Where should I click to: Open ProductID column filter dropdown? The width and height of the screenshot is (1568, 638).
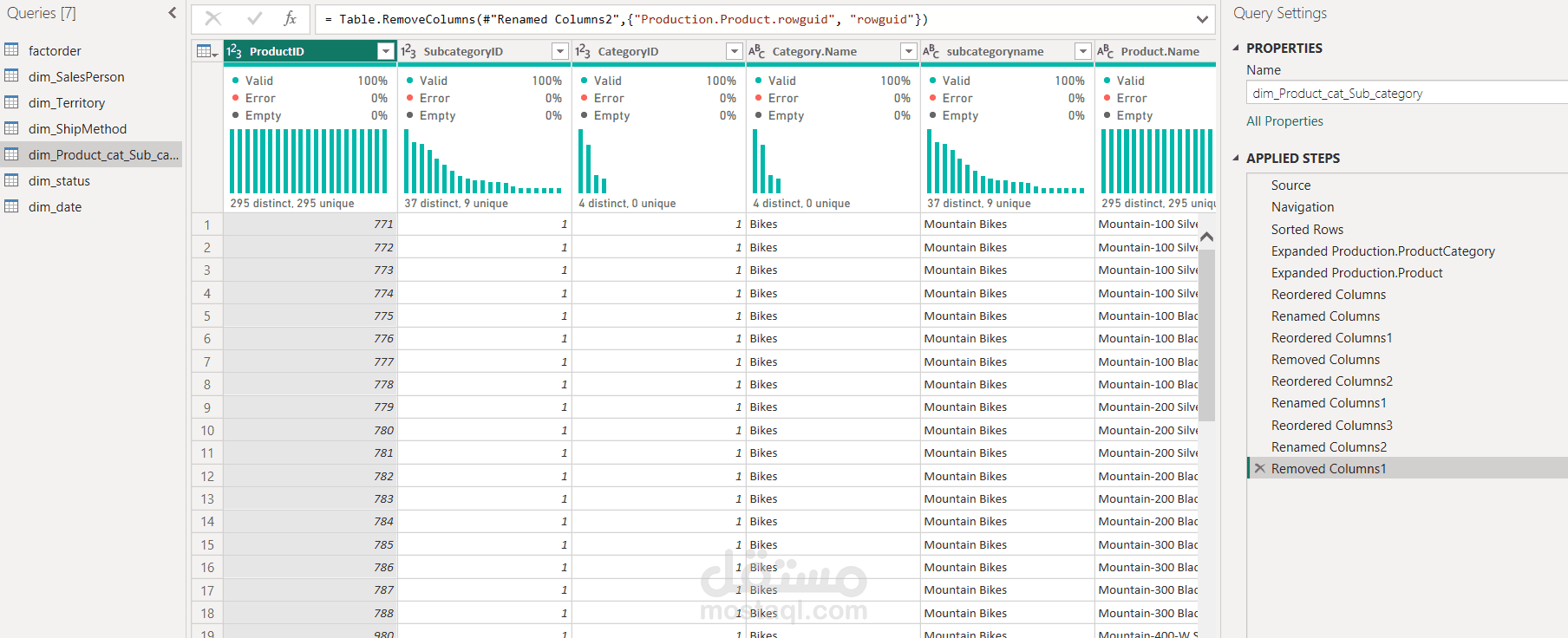(386, 51)
